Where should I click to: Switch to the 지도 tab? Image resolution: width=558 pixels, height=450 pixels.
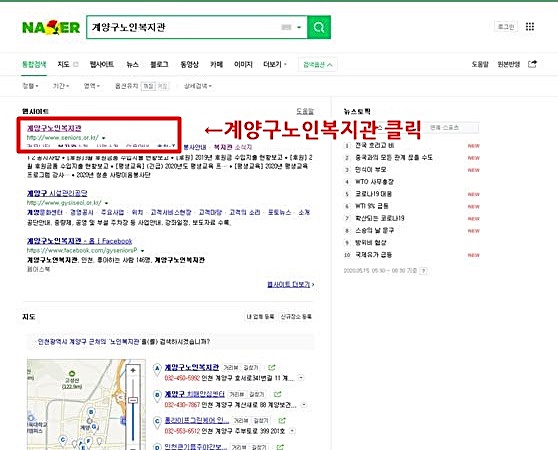click(x=63, y=64)
